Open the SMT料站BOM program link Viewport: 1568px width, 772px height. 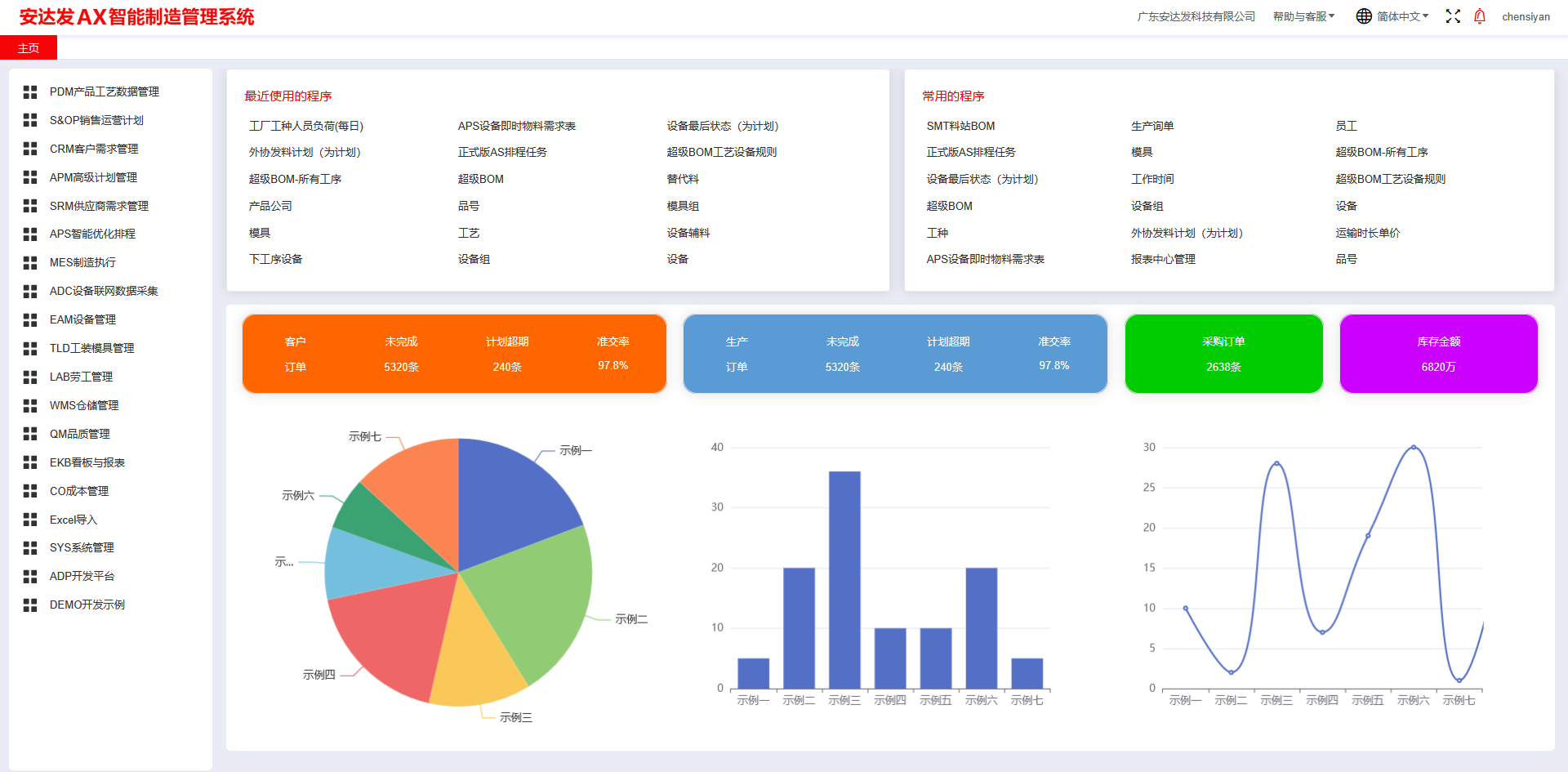click(960, 126)
